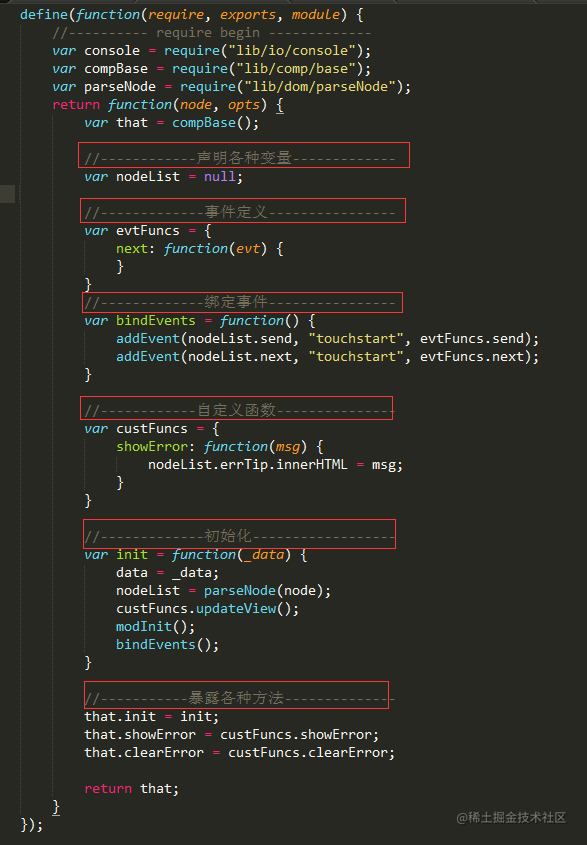The image size is (587, 845).
Task: Click the '初始化' comment text
Action: pyautogui.click(x=227, y=536)
